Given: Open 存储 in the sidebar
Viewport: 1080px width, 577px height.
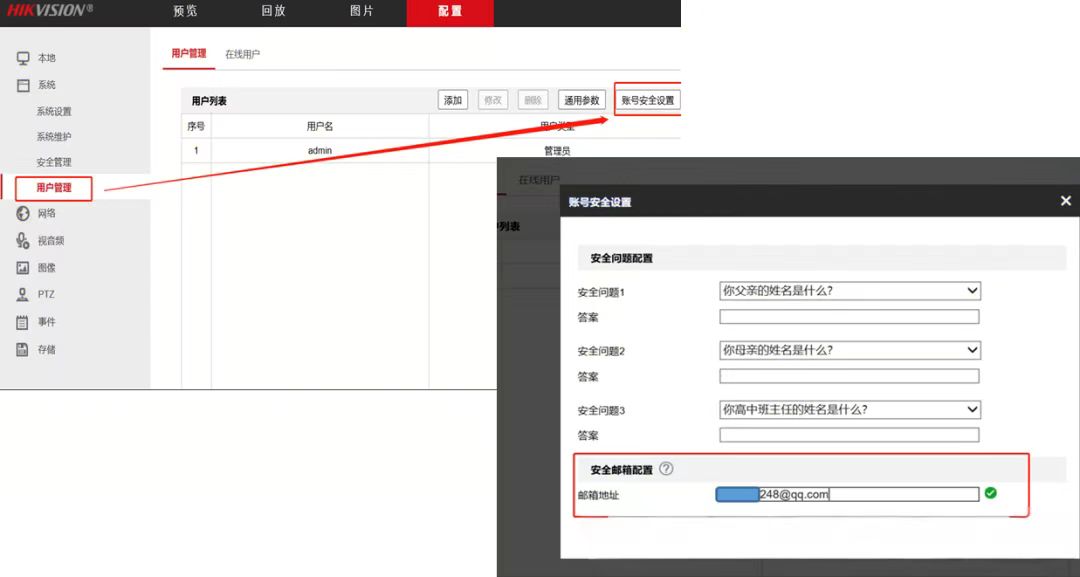Looking at the screenshot, I should [x=47, y=350].
